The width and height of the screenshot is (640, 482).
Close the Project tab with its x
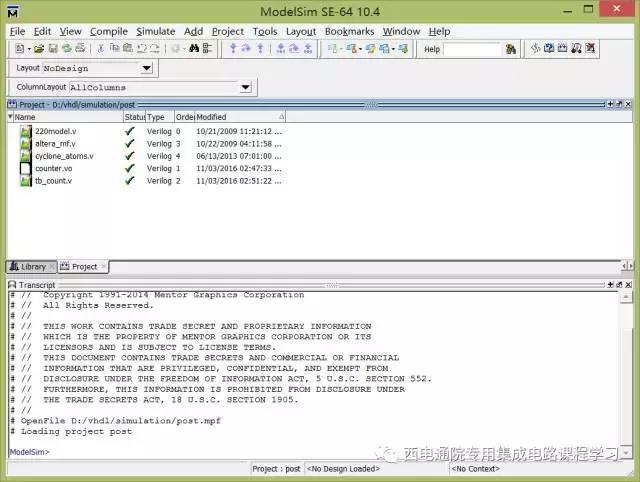[x=103, y=267]
